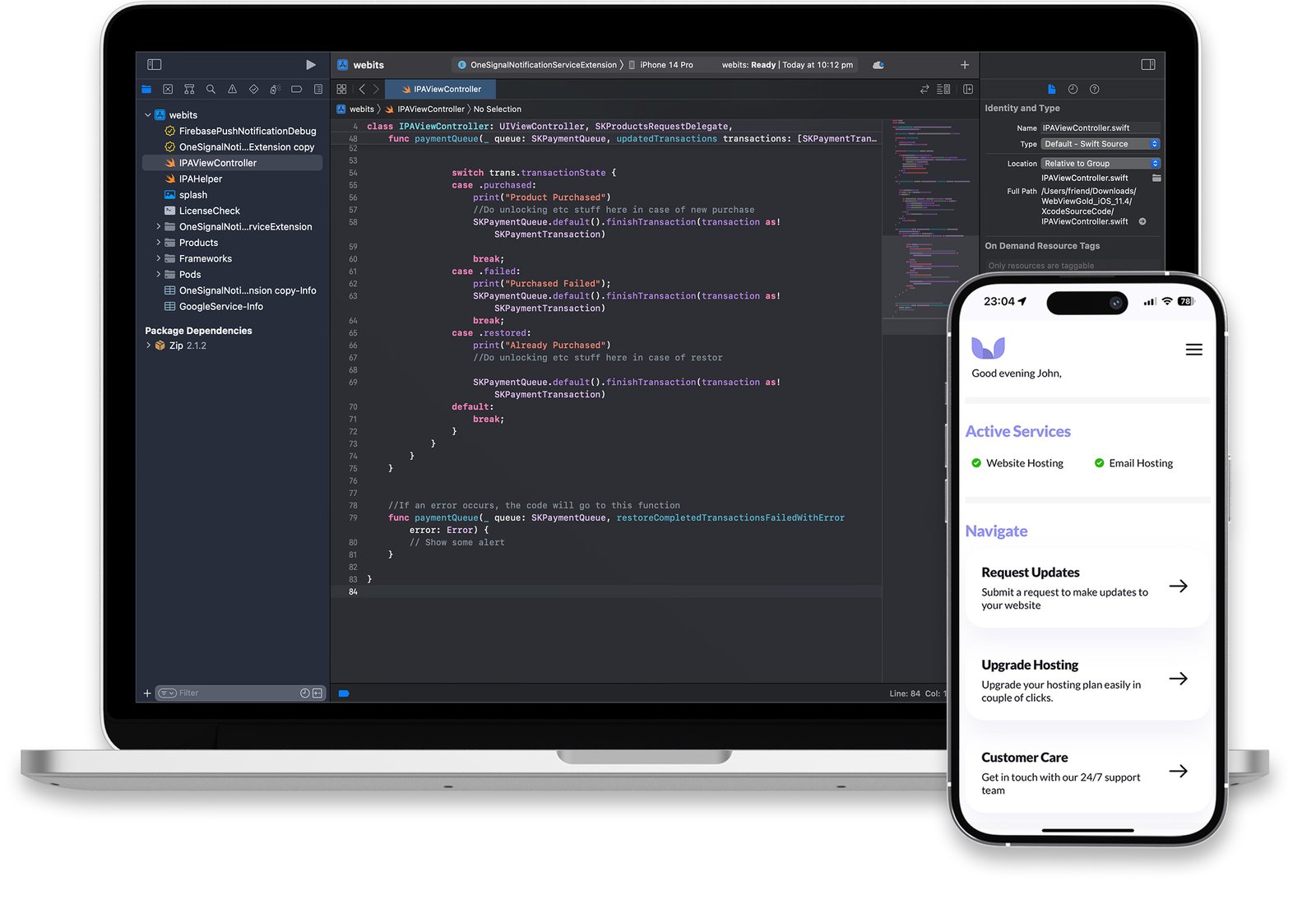Open the Project navigator folder icon
The image size is (1316, 909).
pyautogui.click(x=146, y=89)
